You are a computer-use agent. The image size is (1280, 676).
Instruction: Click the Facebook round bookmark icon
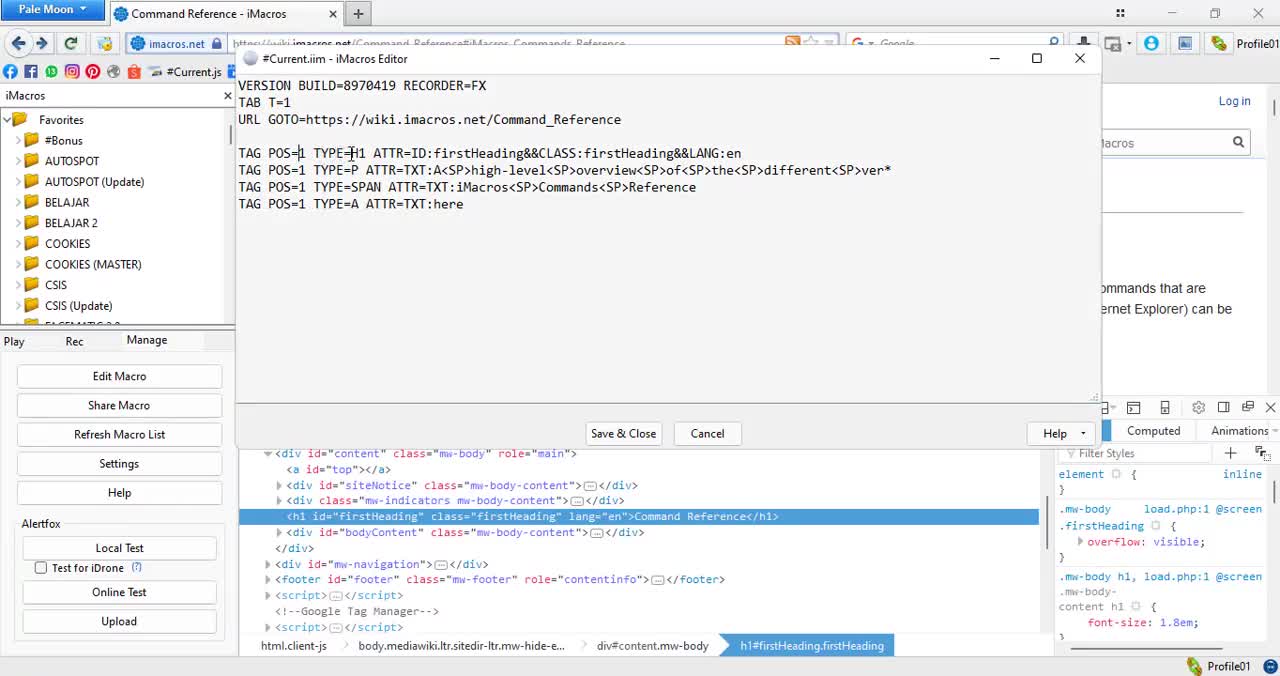click(10, 72)
